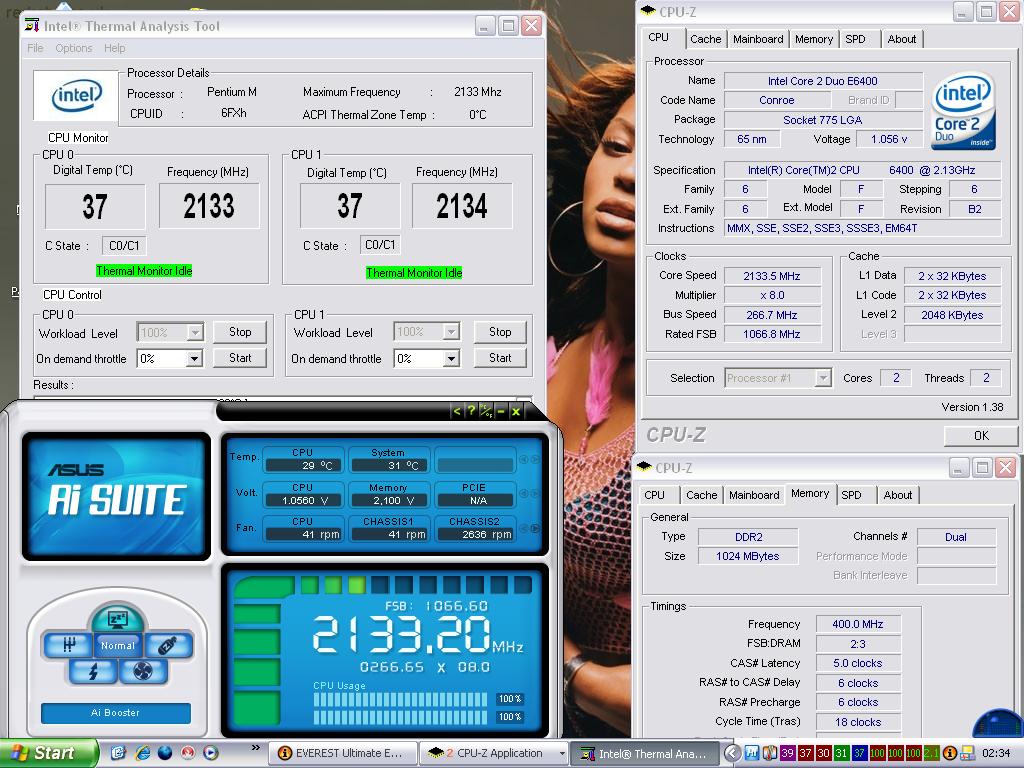Click the Start button on taskbar
1024x768 pixels.
pyautogui.click(x=48, y=753)
